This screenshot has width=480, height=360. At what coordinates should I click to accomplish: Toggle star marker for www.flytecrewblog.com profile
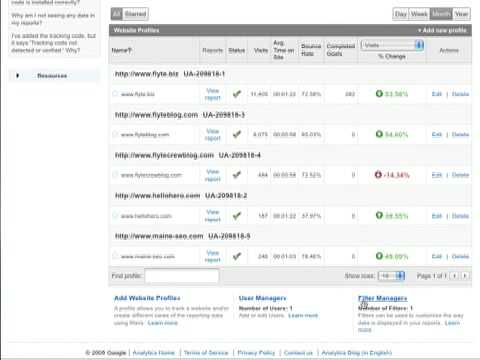(x=115, y=174)
